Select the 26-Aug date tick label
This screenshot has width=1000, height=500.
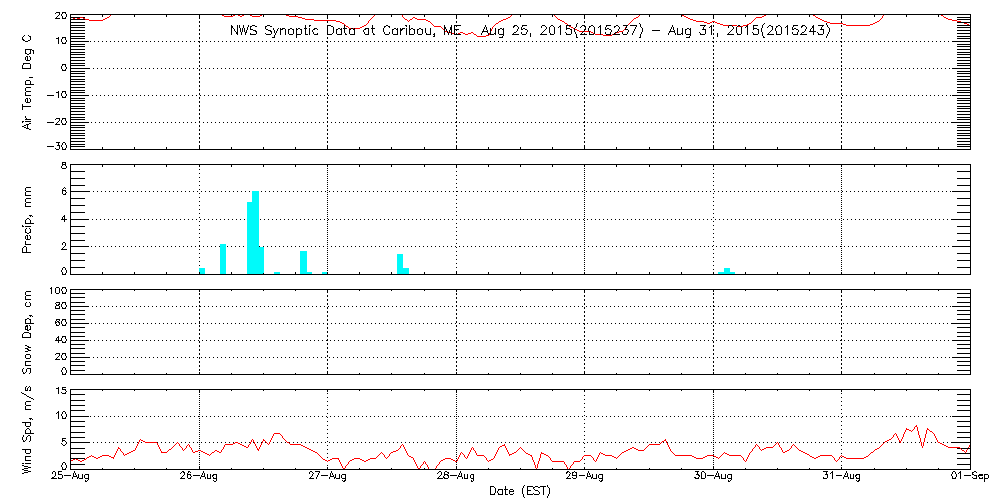coord(199,478)
